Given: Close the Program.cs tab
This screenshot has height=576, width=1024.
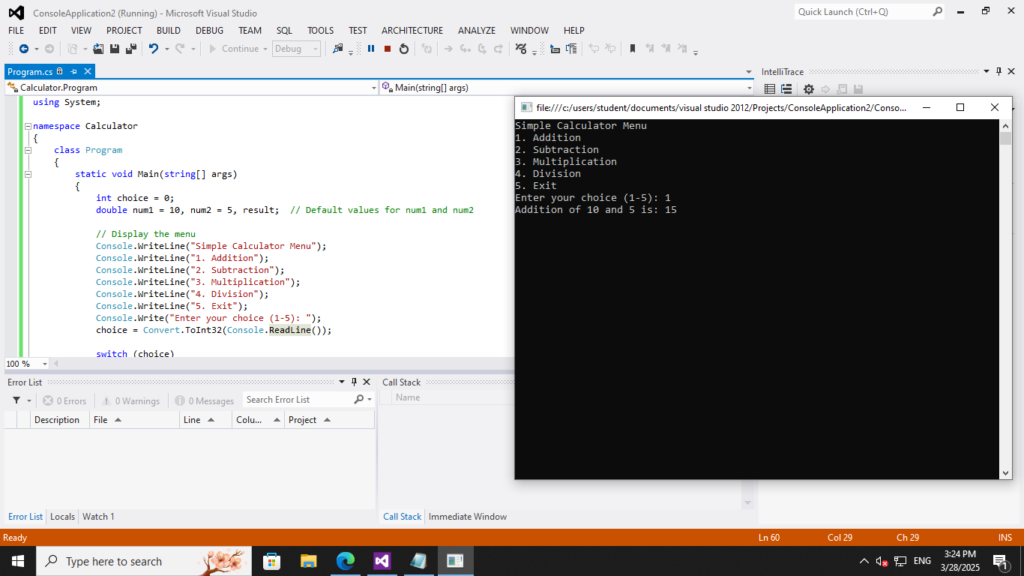Looking at the screenshot, I should (88, 71).
